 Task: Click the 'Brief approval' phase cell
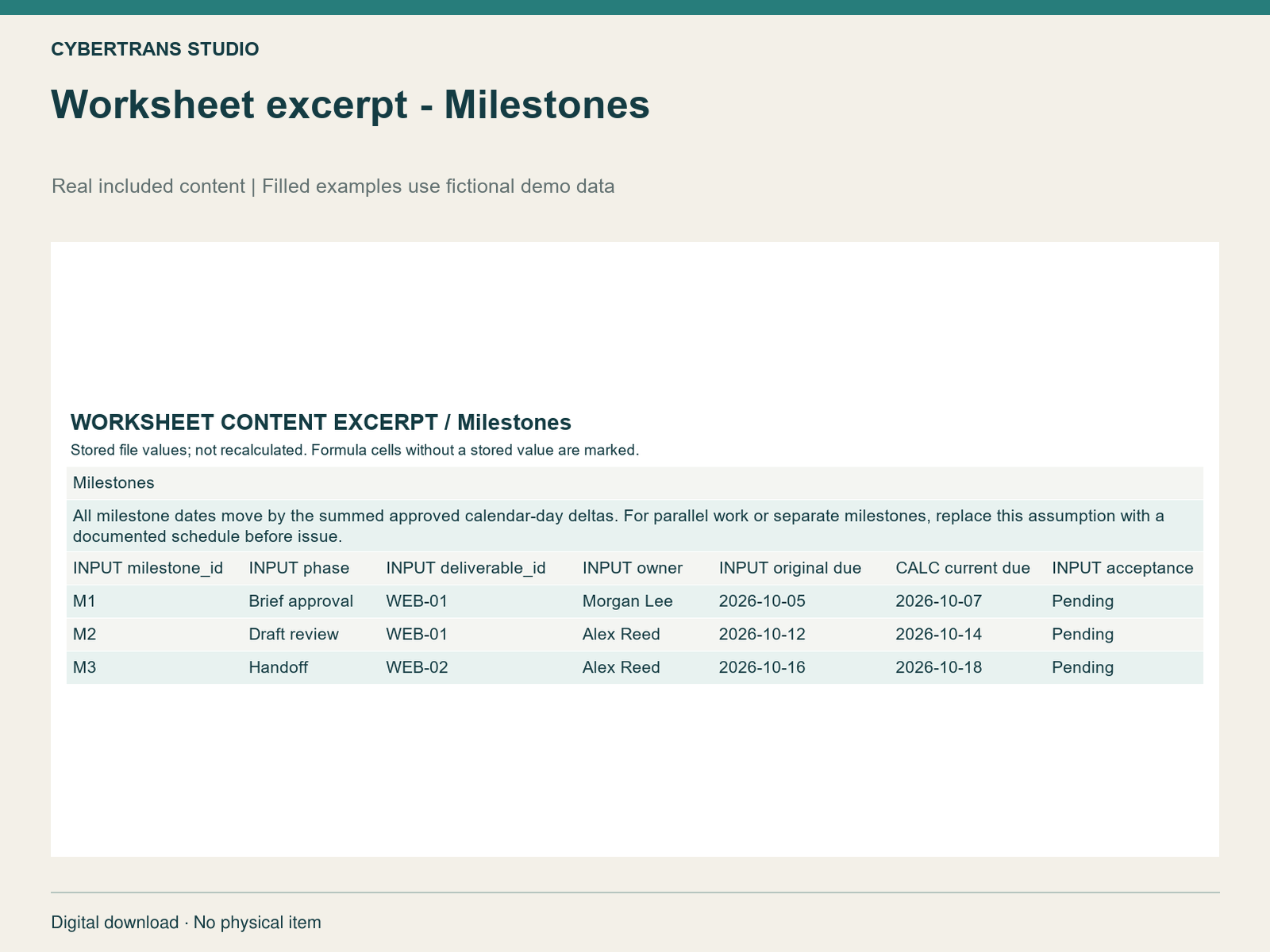[x=301, y=601]
